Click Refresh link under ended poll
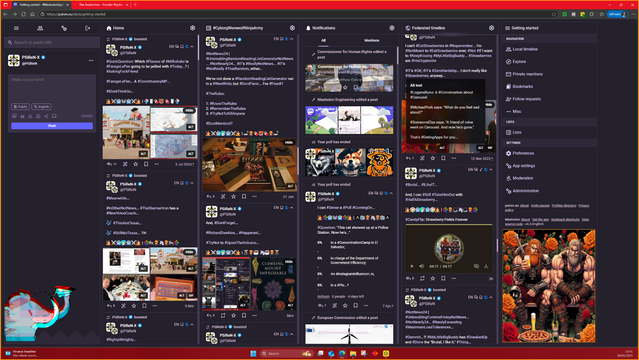The image size is (639, 360). click(323, 296)
